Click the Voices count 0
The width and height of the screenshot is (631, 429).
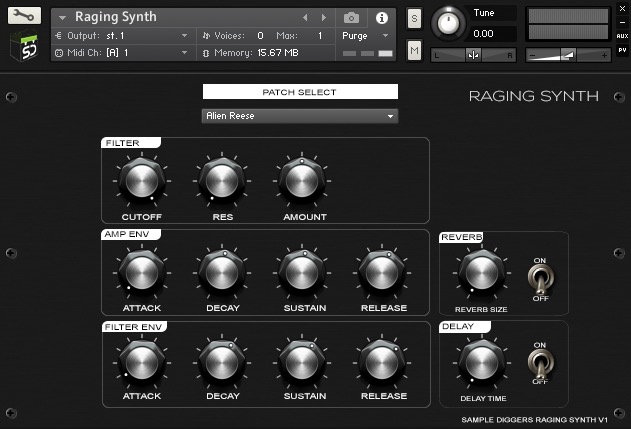260,36
